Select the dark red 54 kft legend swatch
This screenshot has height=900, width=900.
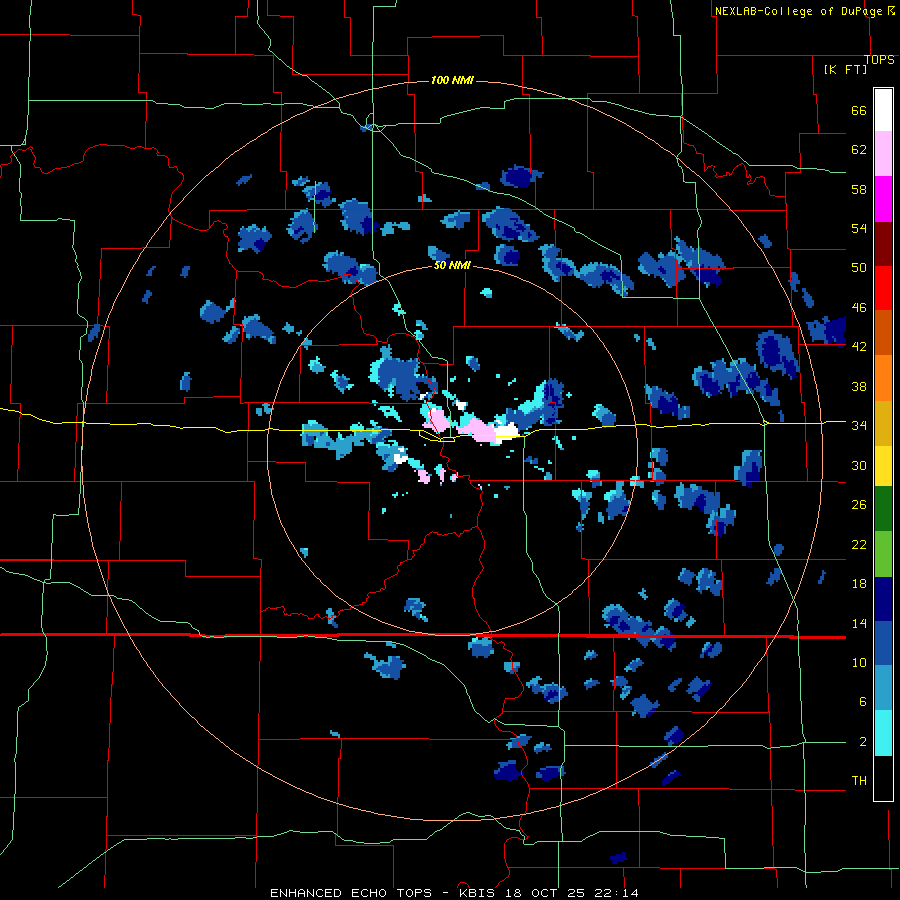883,244
